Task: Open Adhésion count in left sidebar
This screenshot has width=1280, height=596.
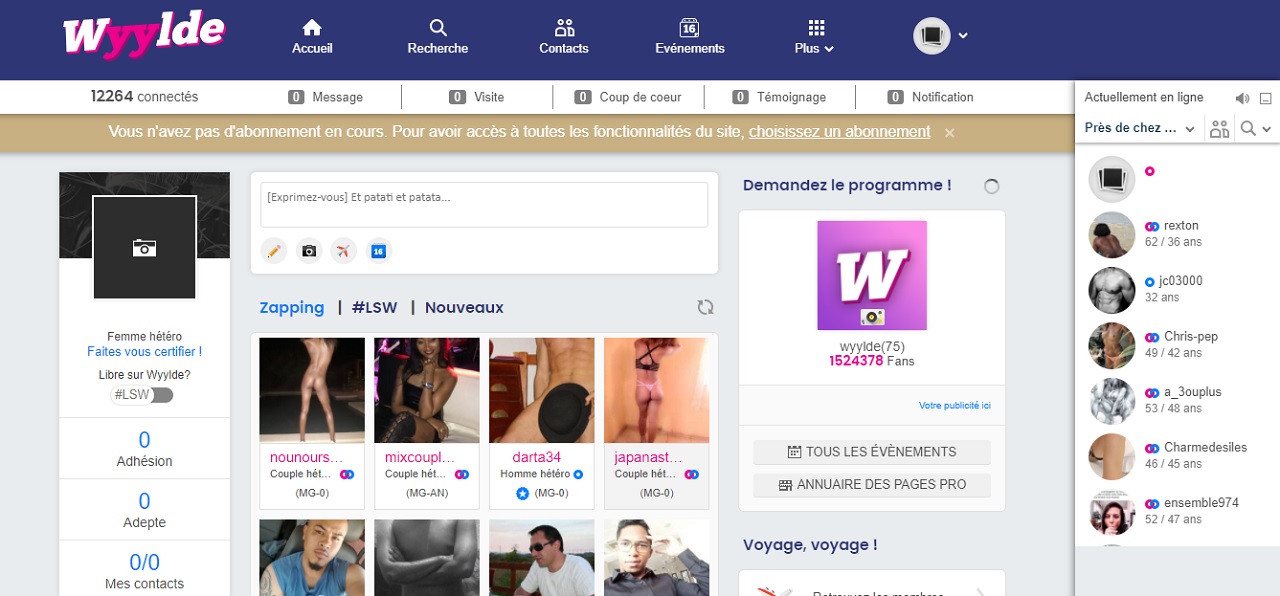Action: point(145,449)
